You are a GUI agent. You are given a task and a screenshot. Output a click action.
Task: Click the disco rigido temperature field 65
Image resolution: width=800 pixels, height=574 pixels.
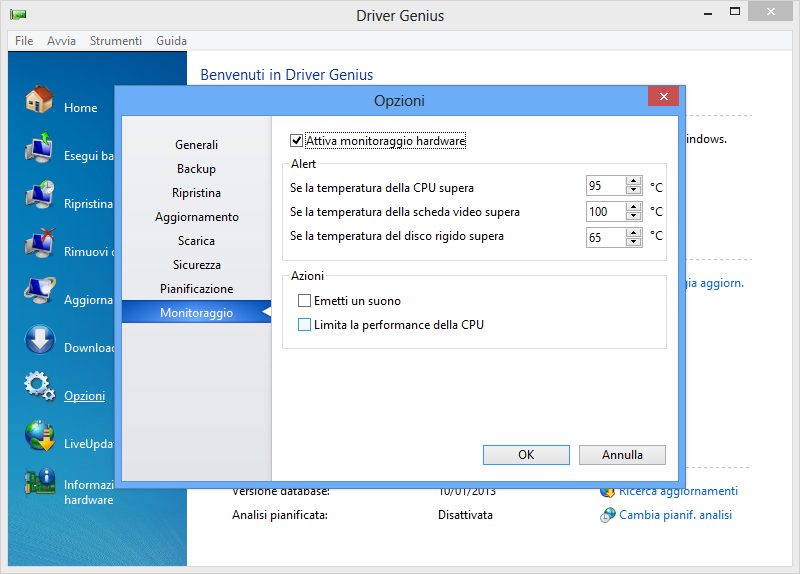coord(606,237)
